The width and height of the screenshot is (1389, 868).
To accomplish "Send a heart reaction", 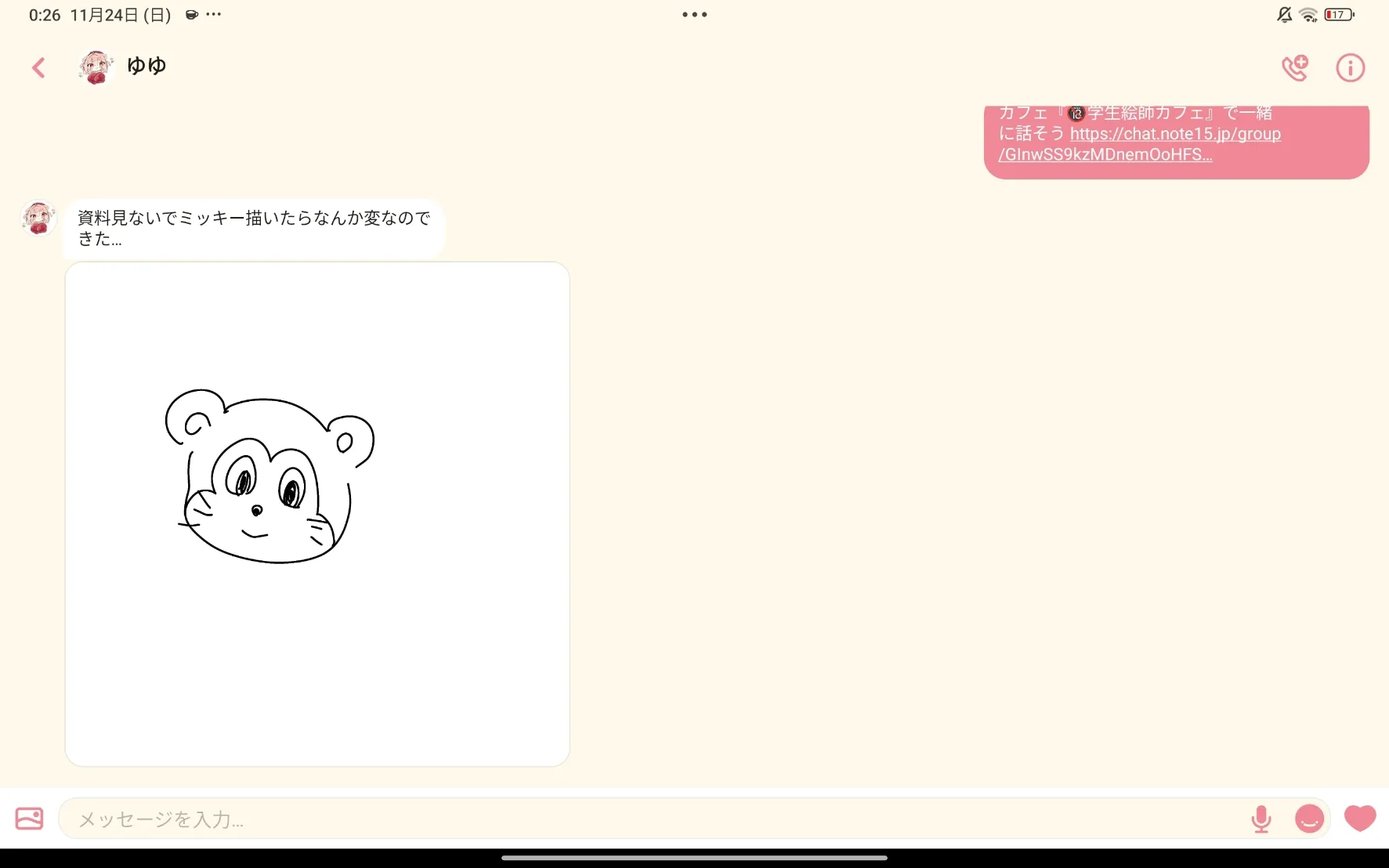I will click(1360, 819).
